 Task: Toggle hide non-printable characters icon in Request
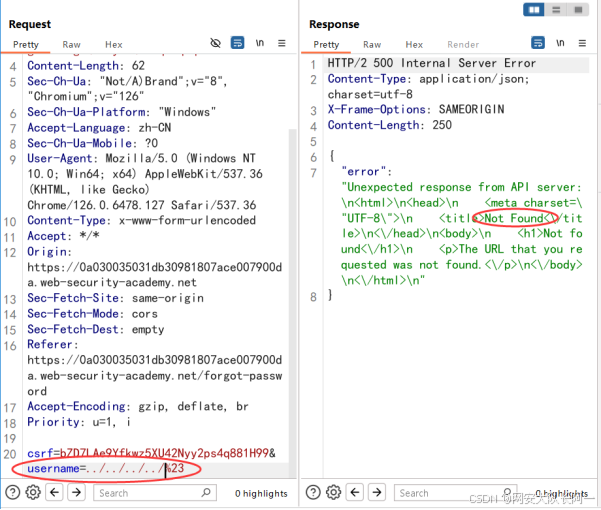coord(215,44)
